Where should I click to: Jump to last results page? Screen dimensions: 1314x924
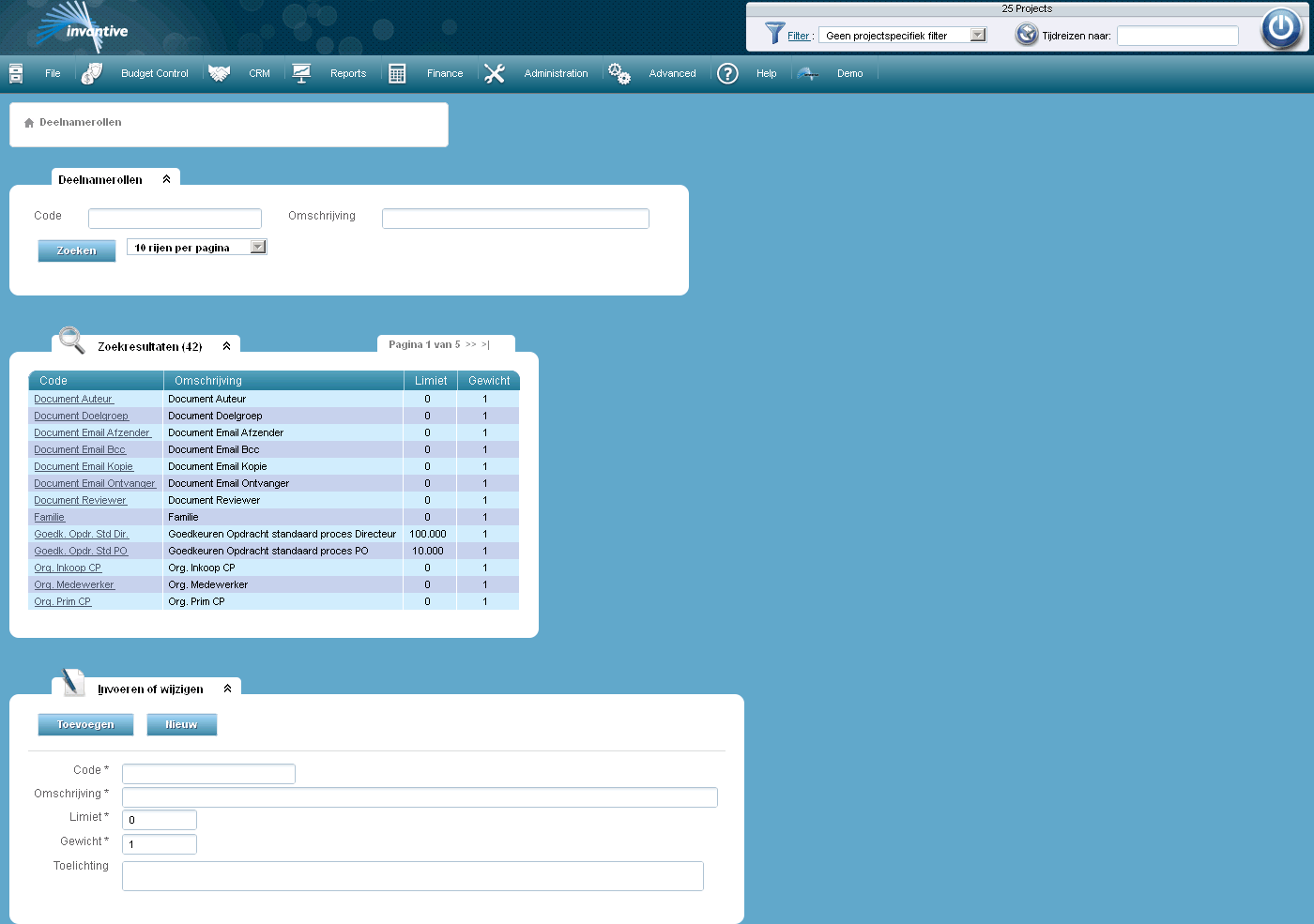point(486,344)
